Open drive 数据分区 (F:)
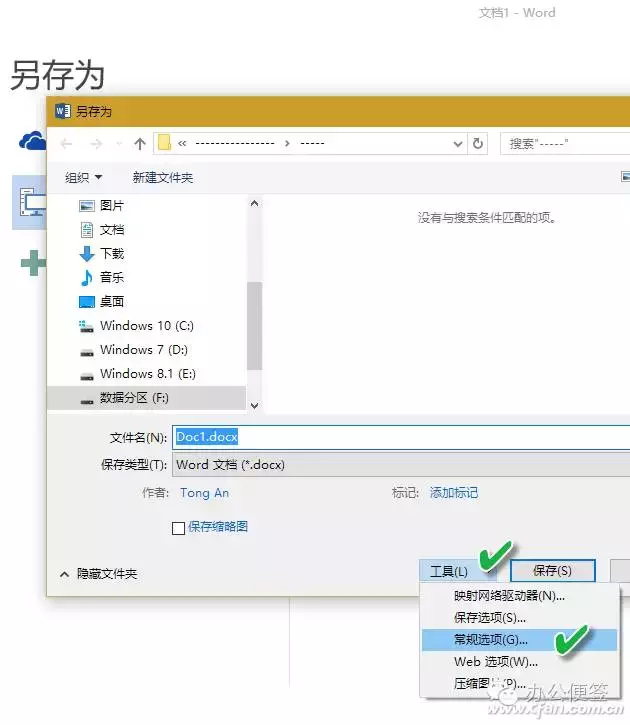This screenshot has height=725, width=630. 147,398
